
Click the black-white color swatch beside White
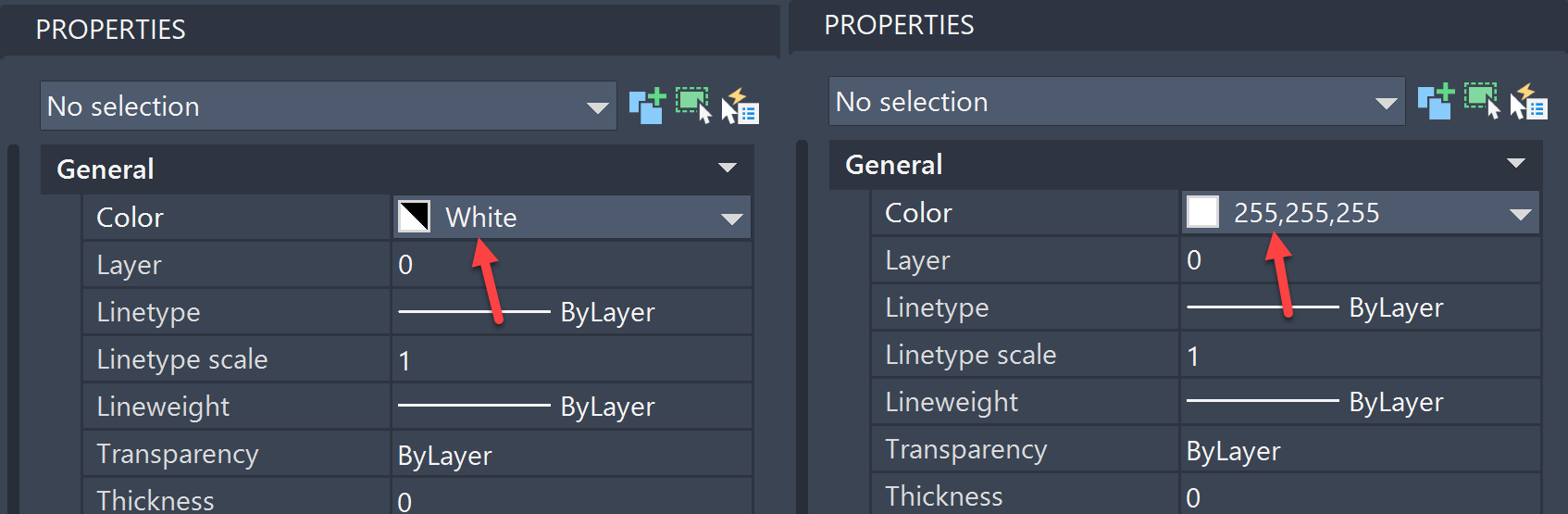(414, 217)
